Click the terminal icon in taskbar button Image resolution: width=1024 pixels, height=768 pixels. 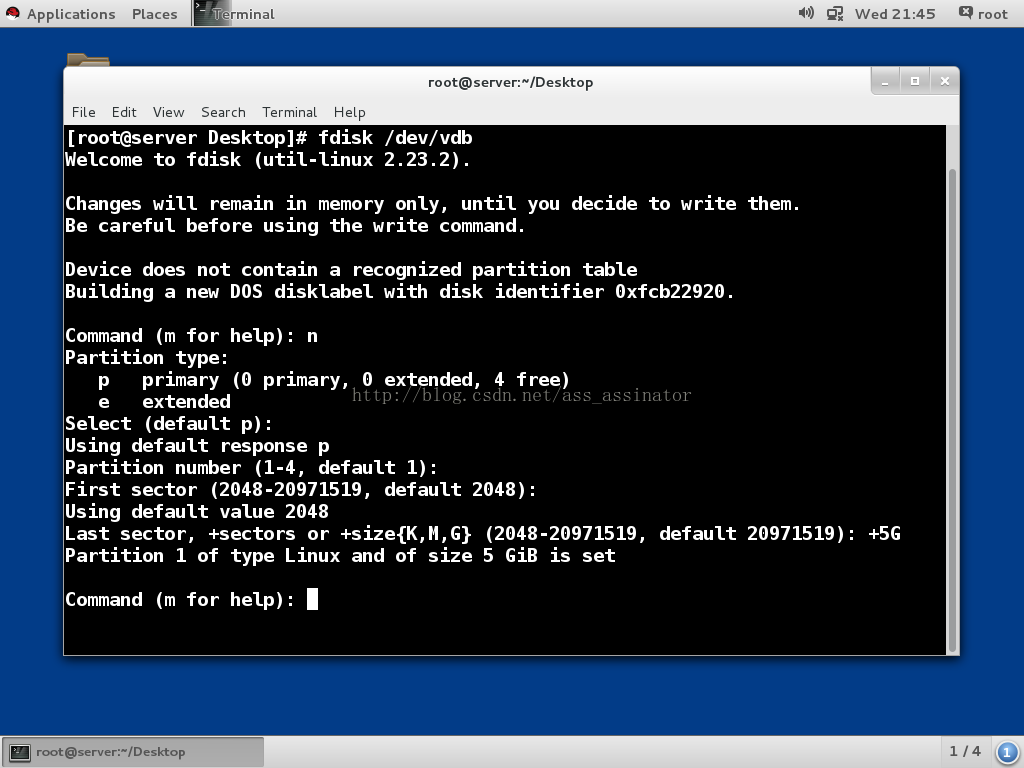20,752
